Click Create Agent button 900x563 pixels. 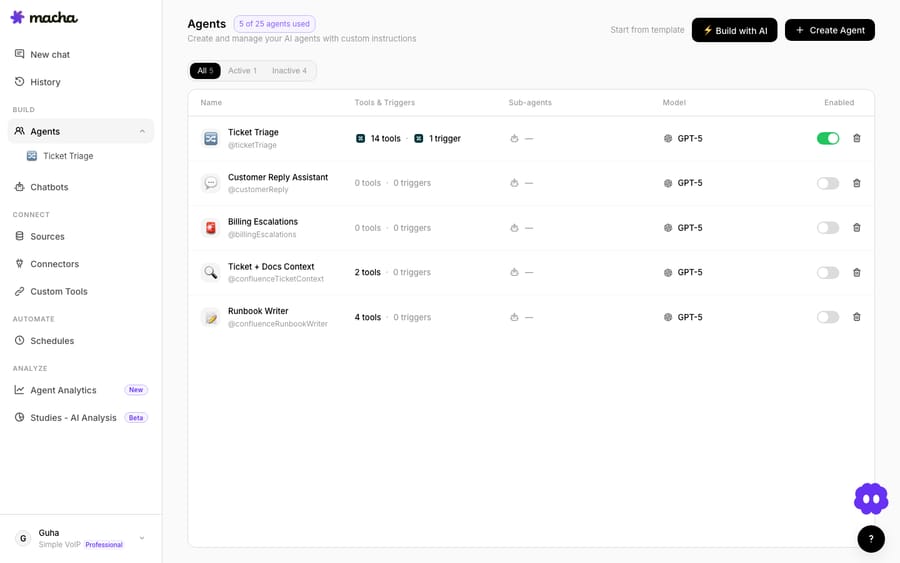(x=829, y=30)
